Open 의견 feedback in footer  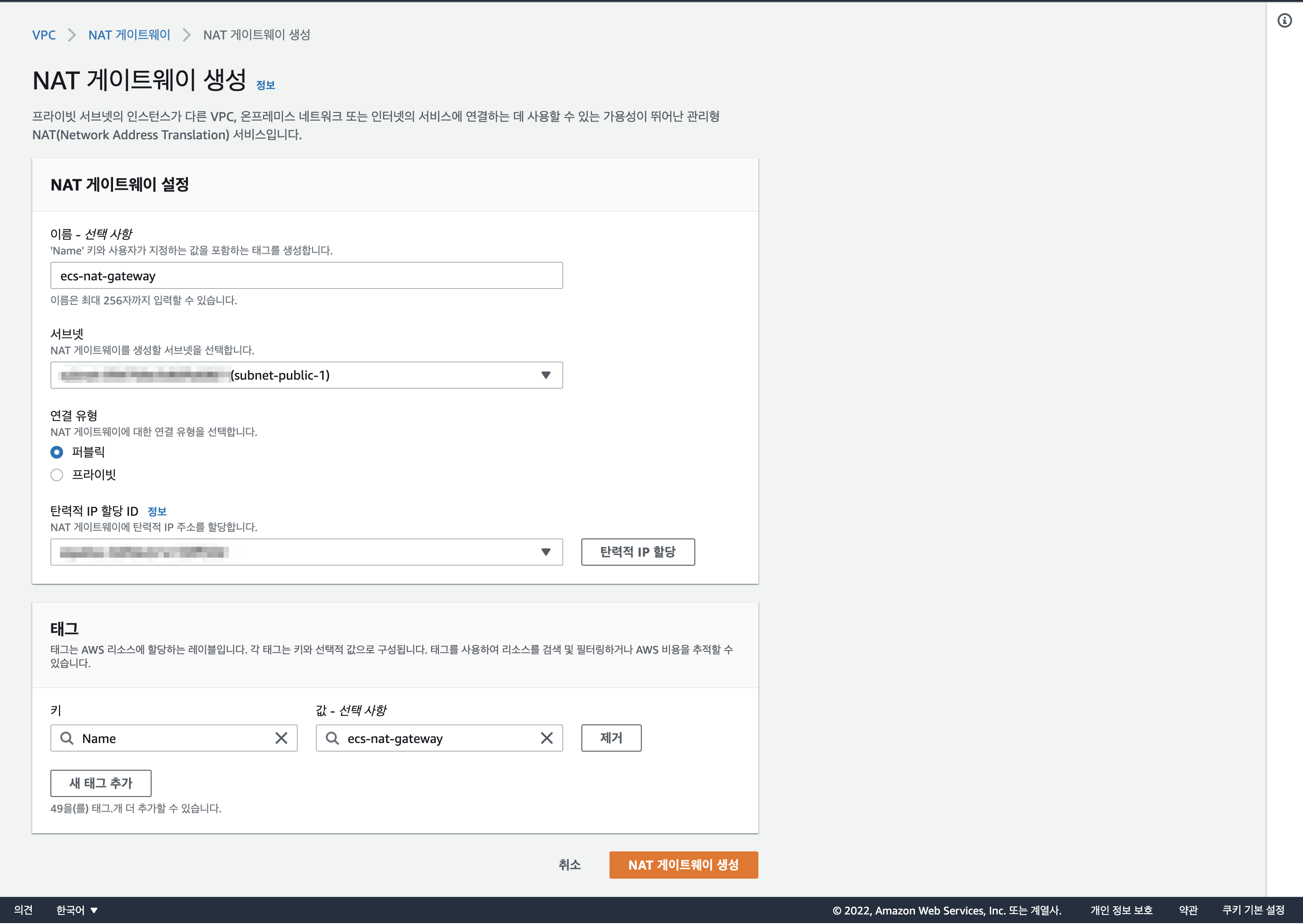[23, 910]
